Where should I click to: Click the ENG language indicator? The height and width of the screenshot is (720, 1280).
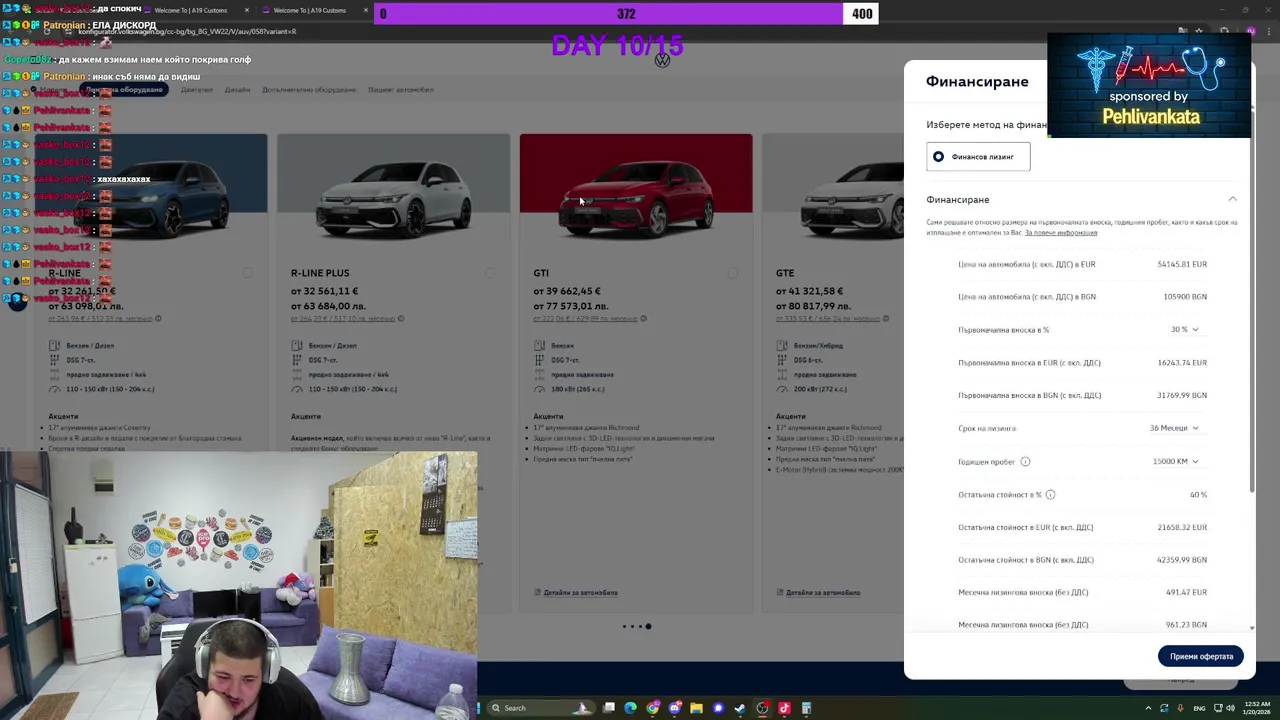1199,708
